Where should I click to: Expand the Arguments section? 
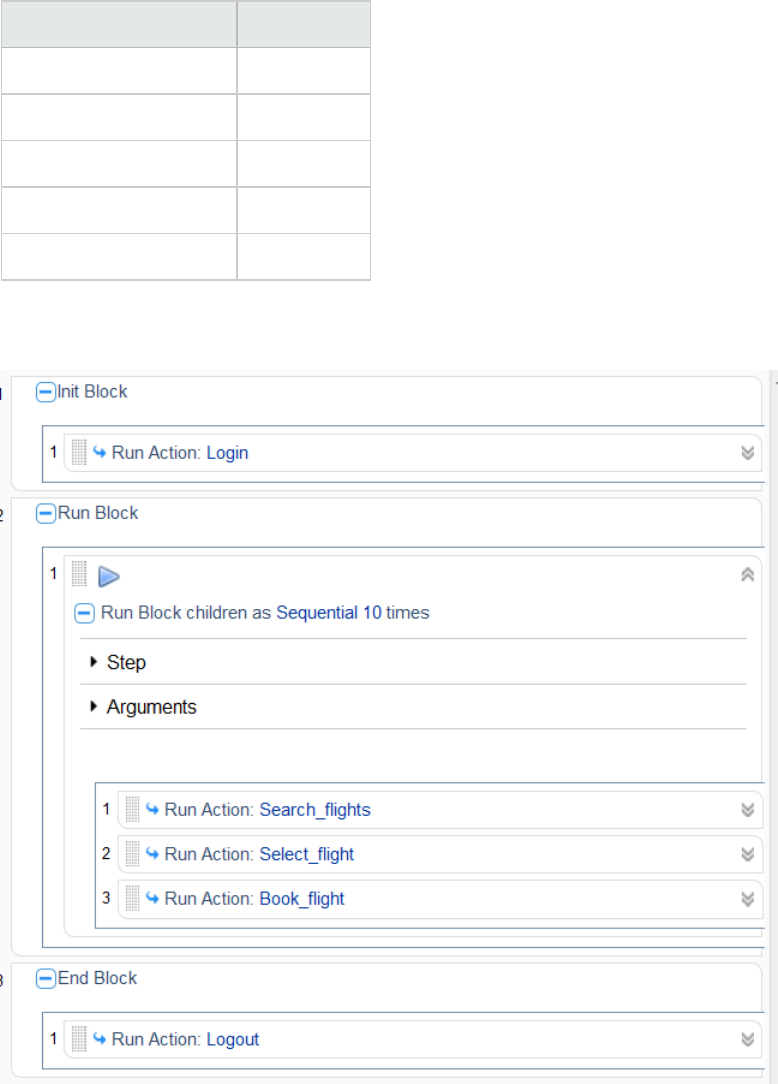coord(94,707)
